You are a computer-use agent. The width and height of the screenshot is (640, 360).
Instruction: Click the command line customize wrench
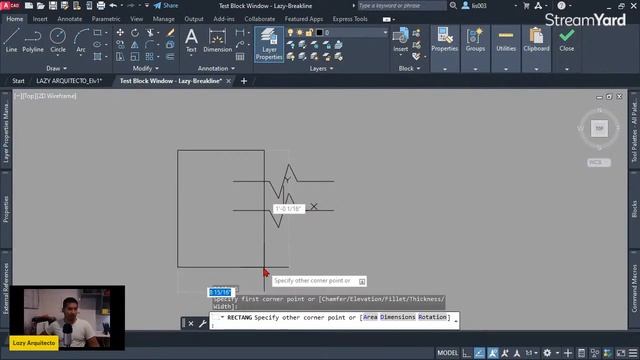click(x=202, y=323)
